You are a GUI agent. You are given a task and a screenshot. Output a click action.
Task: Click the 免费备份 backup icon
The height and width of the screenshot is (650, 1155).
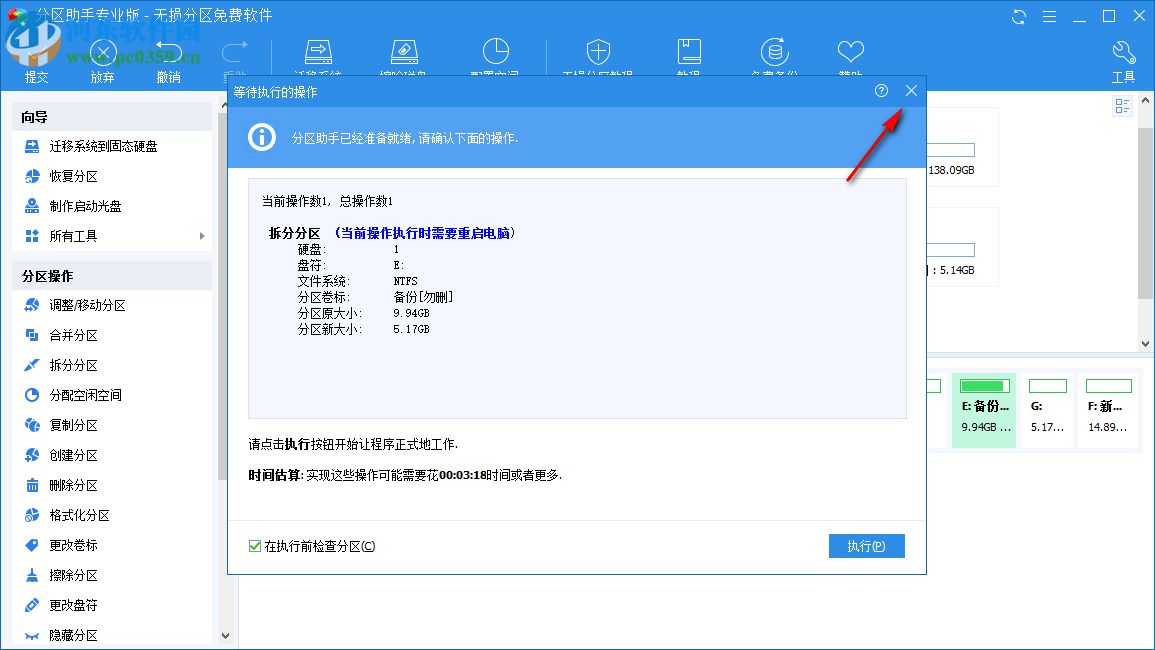tap(775, 50)
